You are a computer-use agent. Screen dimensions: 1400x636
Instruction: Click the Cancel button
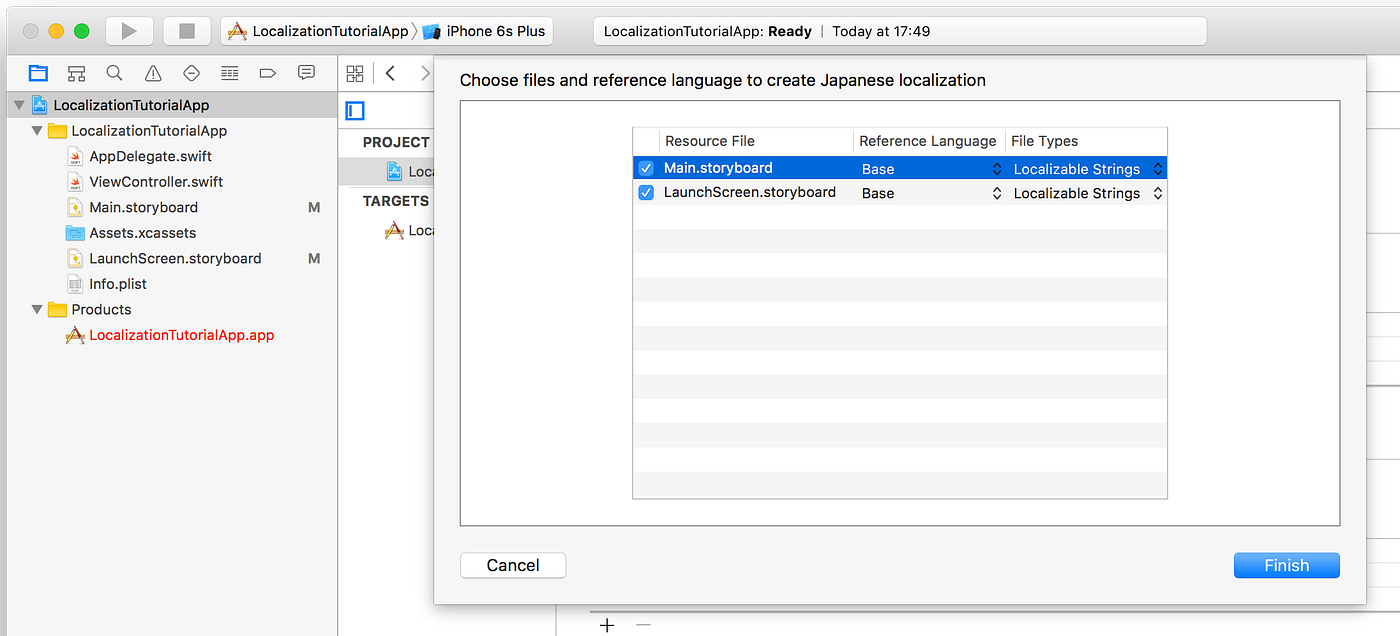tap(513, 566)
